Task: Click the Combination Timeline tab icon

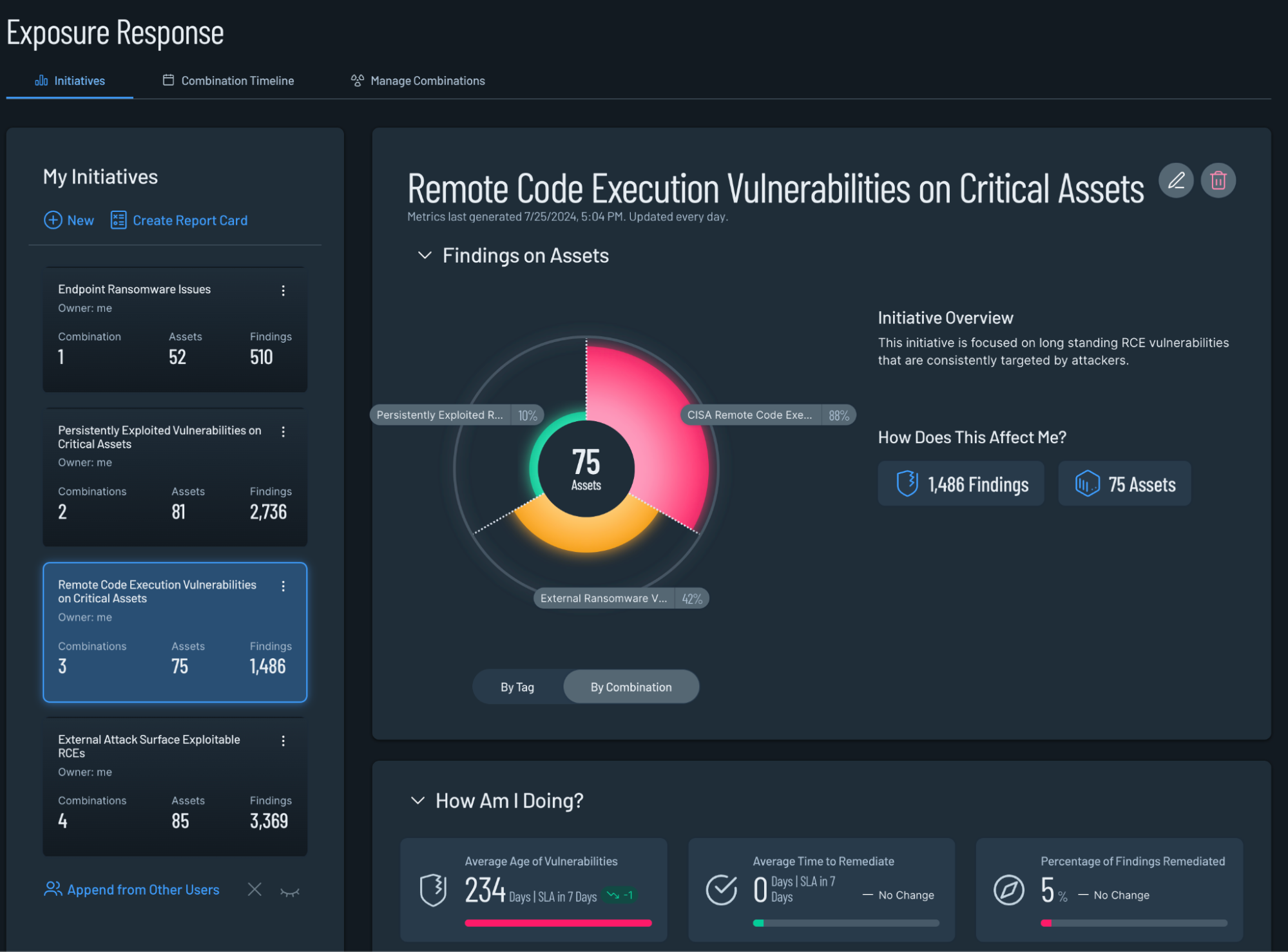Action: [x=168, y=80]
